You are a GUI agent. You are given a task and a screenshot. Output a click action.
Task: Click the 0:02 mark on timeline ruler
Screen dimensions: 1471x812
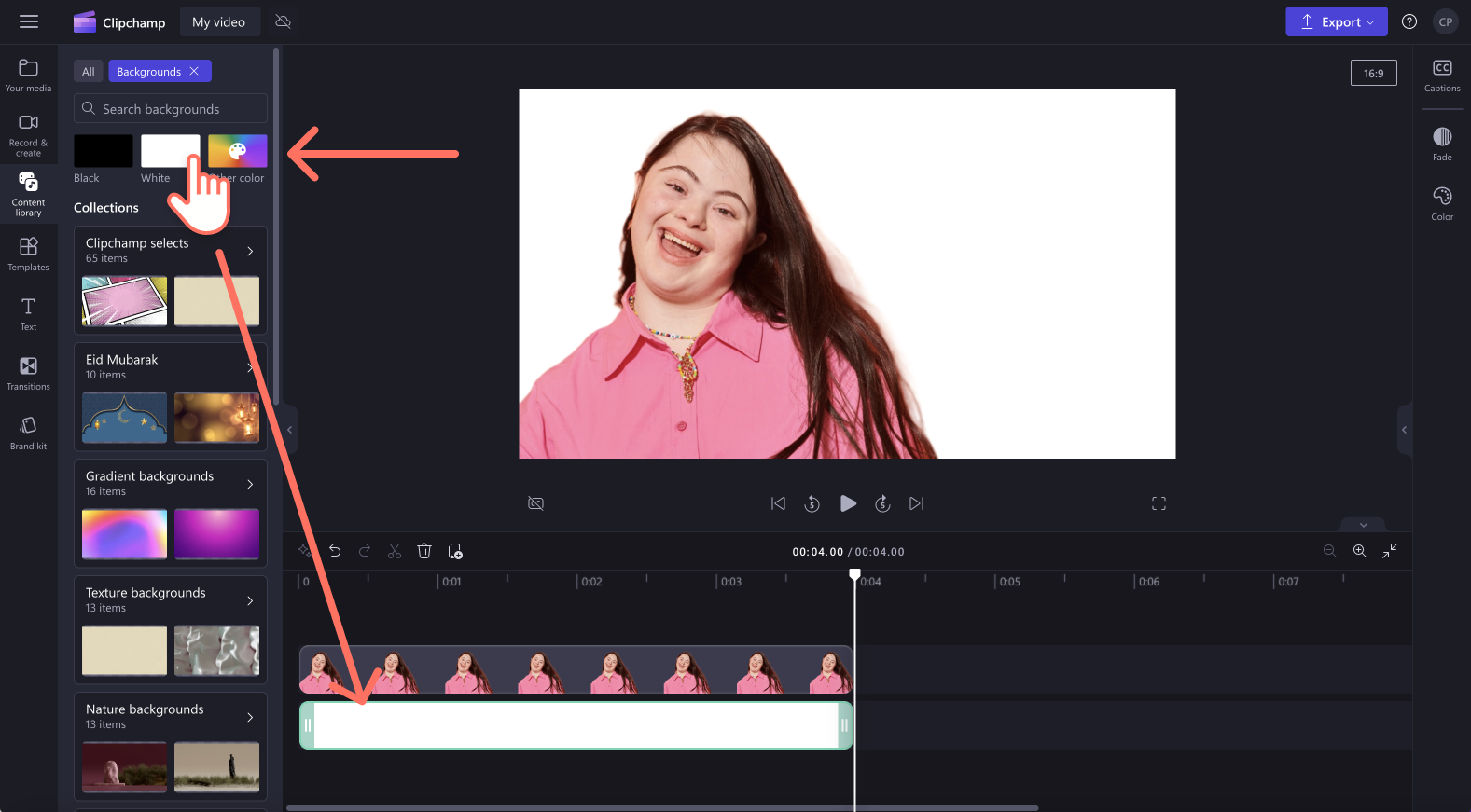click(590, 581)
